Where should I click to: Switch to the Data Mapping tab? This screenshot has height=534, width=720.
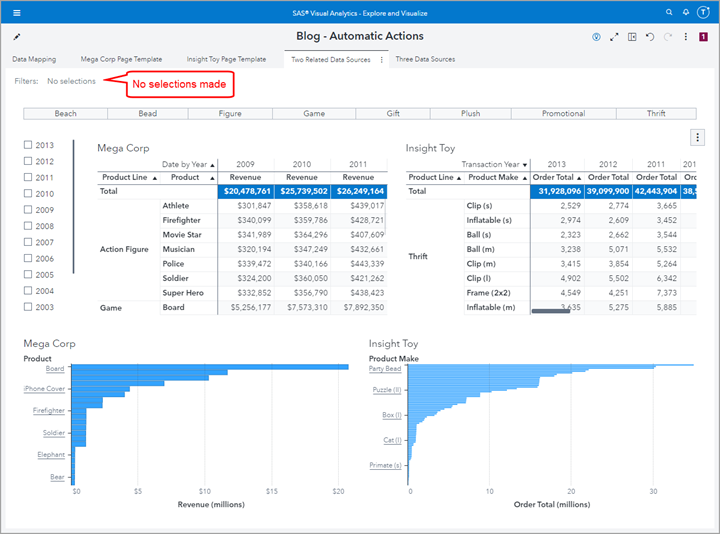34,60
